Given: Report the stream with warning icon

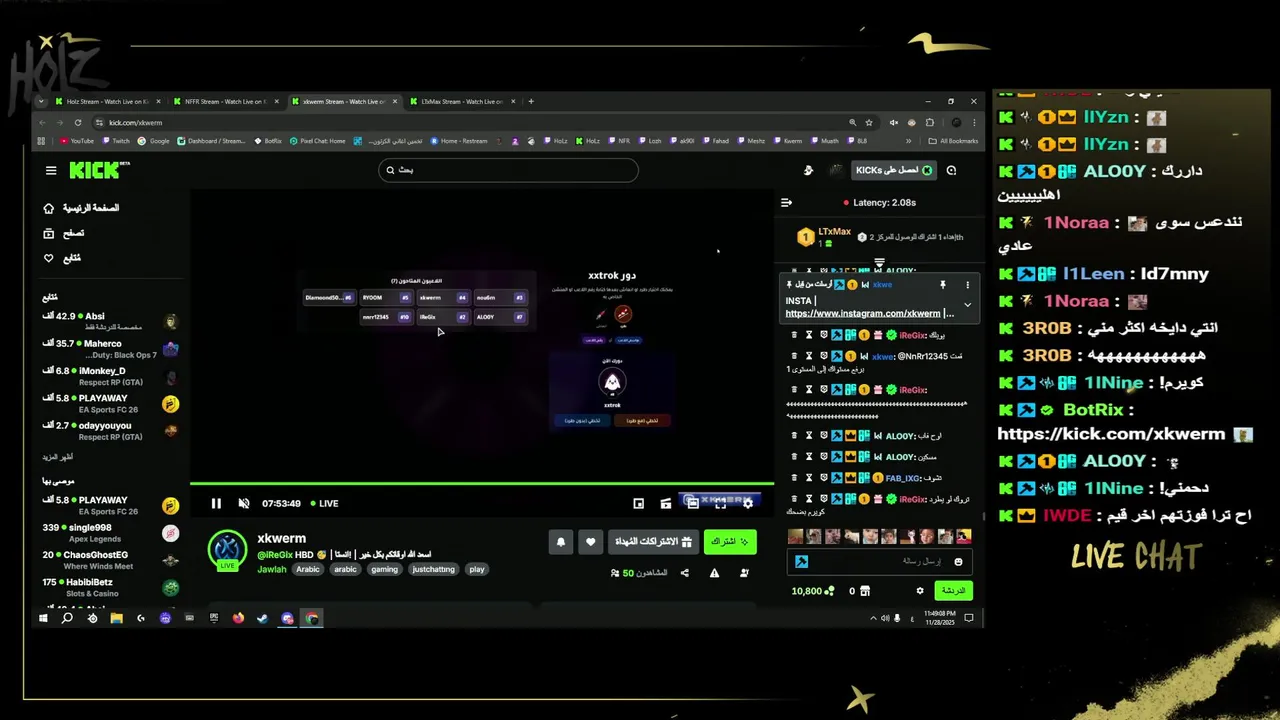Looking at the screenshot, I should pyautogui.click(x=714, y=573).
